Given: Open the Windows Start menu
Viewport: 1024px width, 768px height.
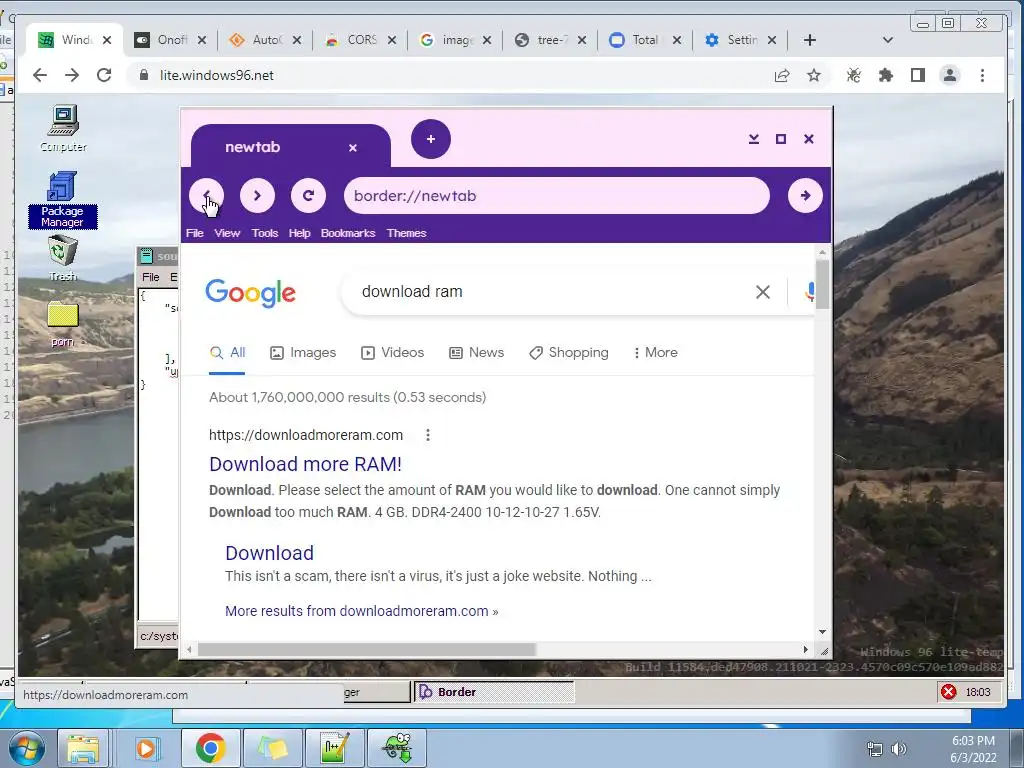Looking at the screenshot, I should pyautogui.click(x=27, y=748).
